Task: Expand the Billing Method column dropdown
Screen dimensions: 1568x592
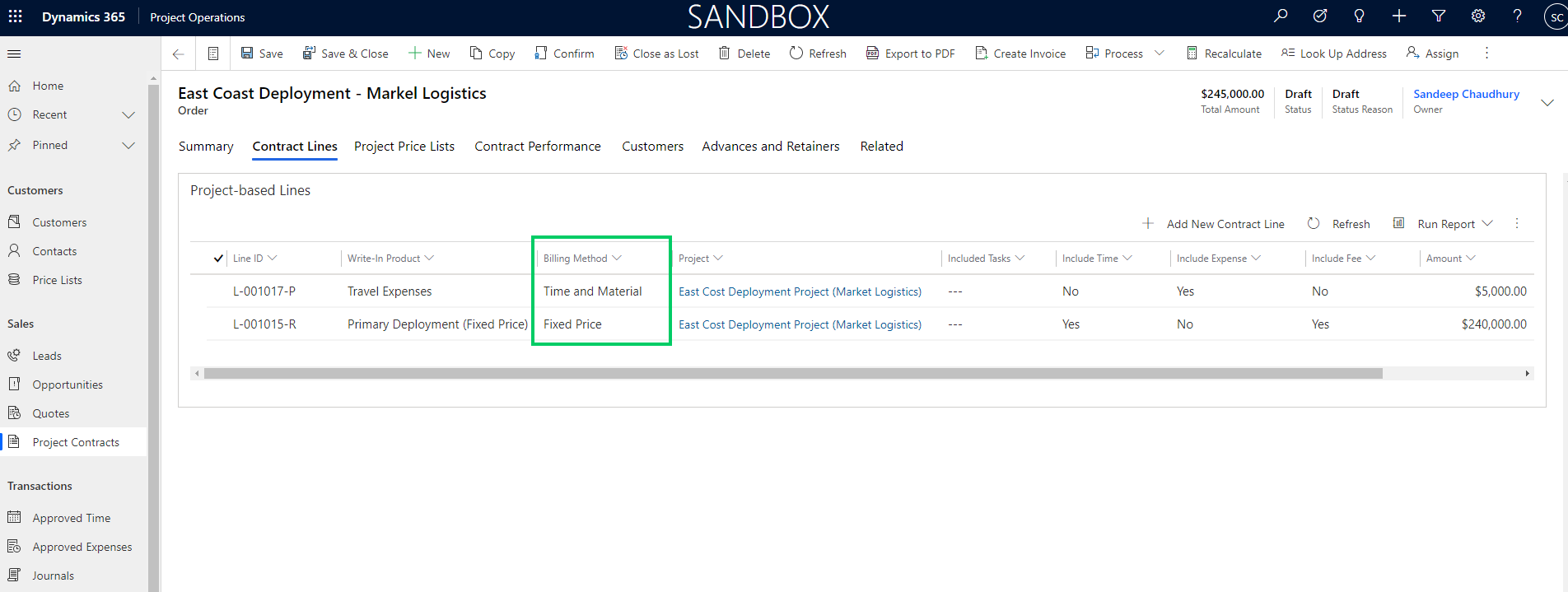Action: pyautogui.click(x=617, y=259)
